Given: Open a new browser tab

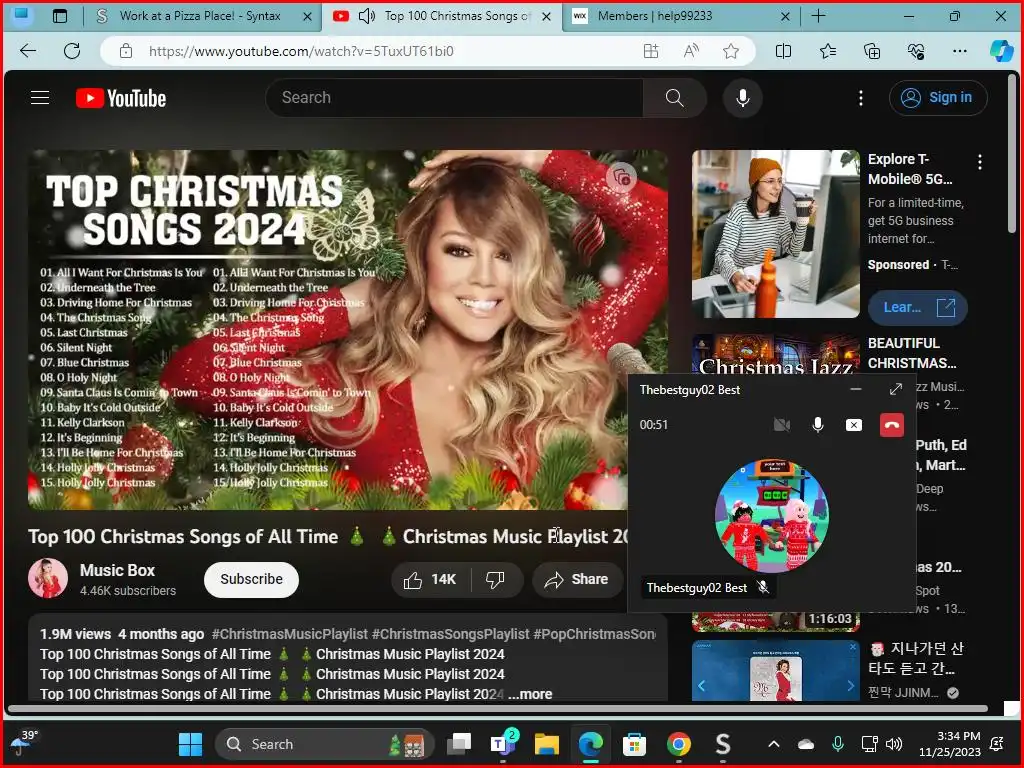Looking at the screenshot, I should (818, 16).
